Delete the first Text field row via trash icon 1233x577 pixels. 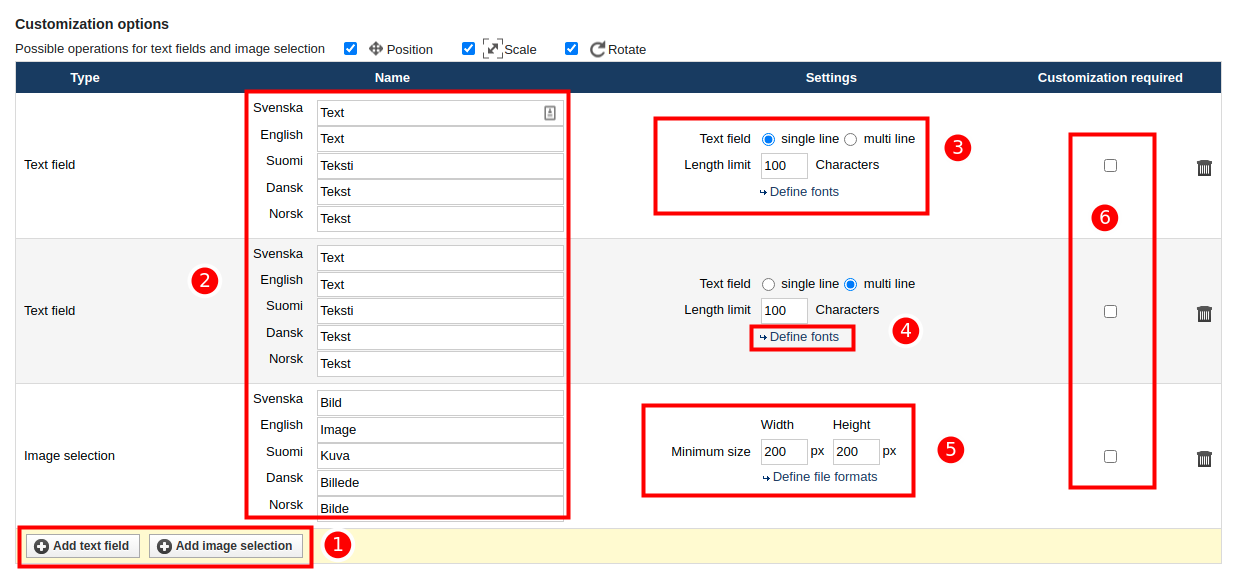tap(1204, 168)
